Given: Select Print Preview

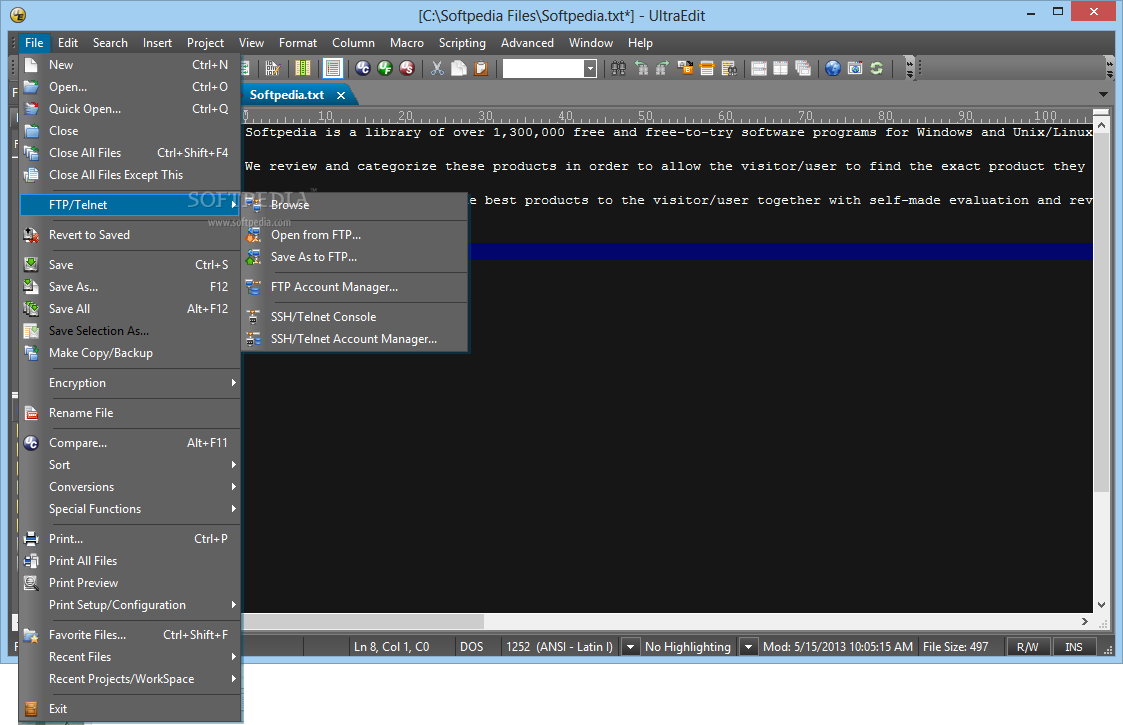Looking at the screenshot, I should [130, 583].
